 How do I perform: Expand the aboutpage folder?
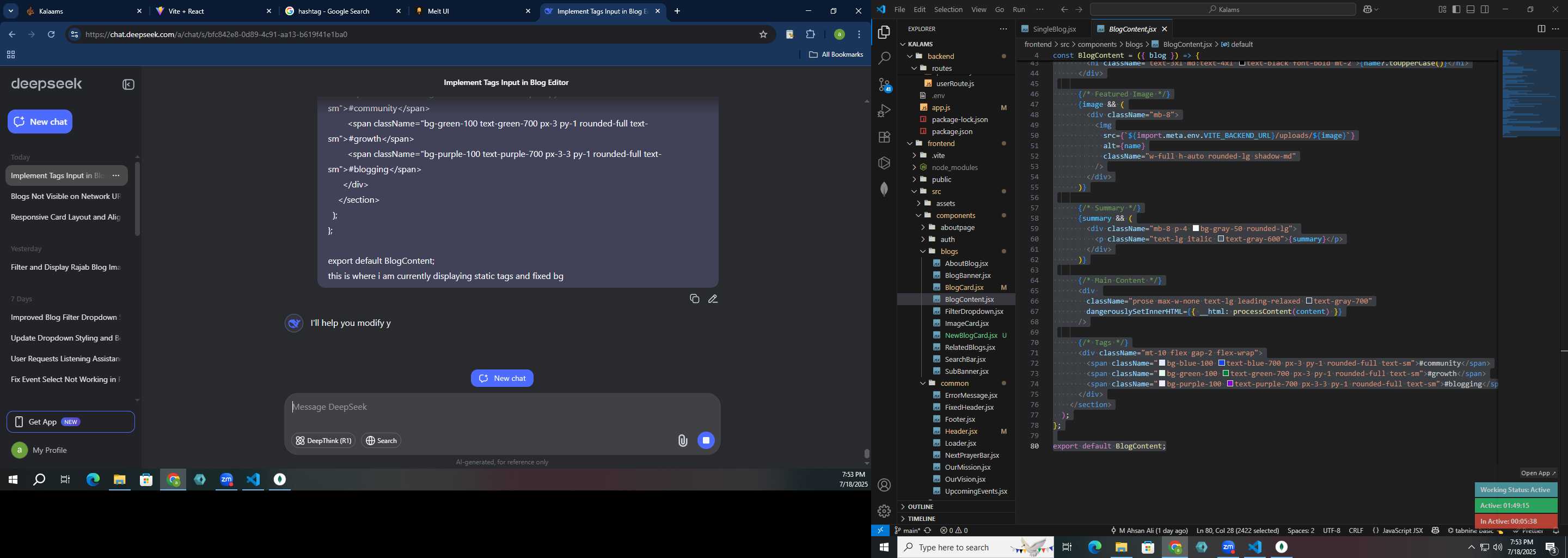[x=923, y=228]
